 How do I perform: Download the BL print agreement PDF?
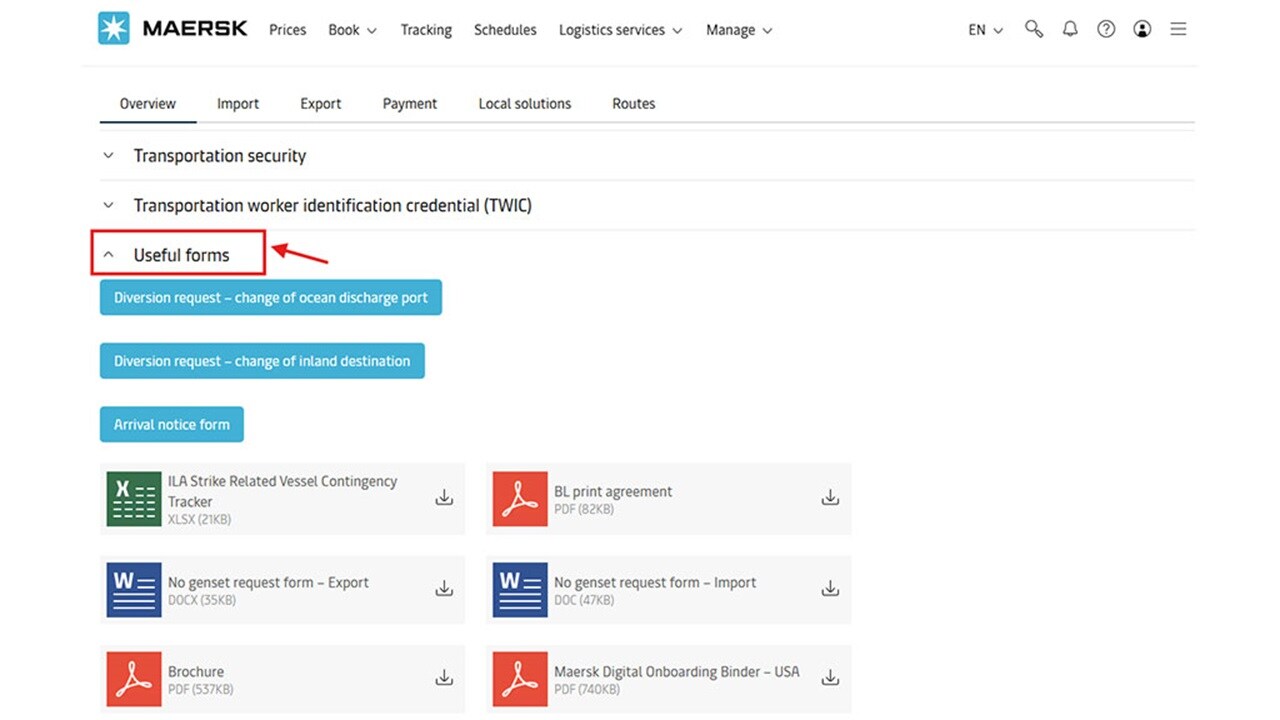pyautogui.click(x=830, y=498)
